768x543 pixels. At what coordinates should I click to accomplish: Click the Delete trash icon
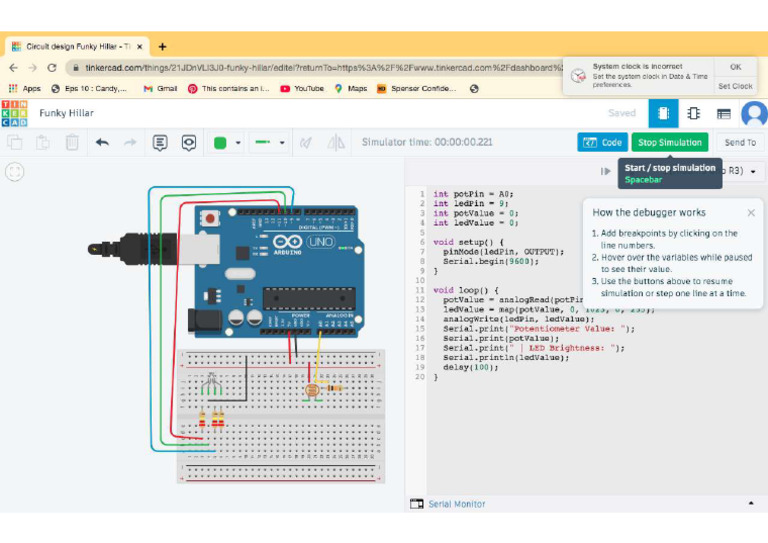click(72, 142)
